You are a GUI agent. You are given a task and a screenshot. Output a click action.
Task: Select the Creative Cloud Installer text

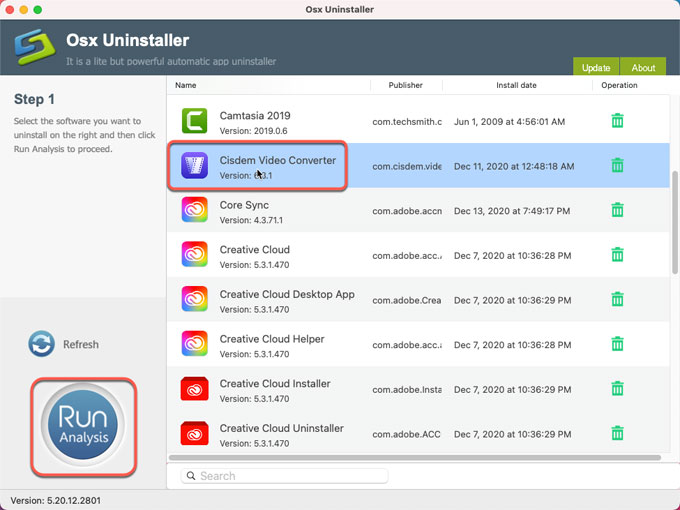275,384
